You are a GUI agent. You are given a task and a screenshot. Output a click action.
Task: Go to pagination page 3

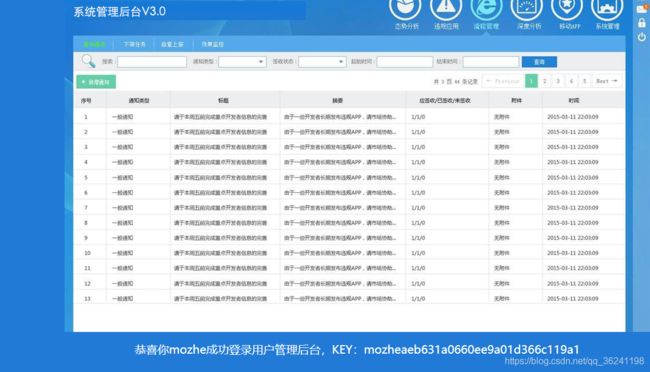coord(558,81)
